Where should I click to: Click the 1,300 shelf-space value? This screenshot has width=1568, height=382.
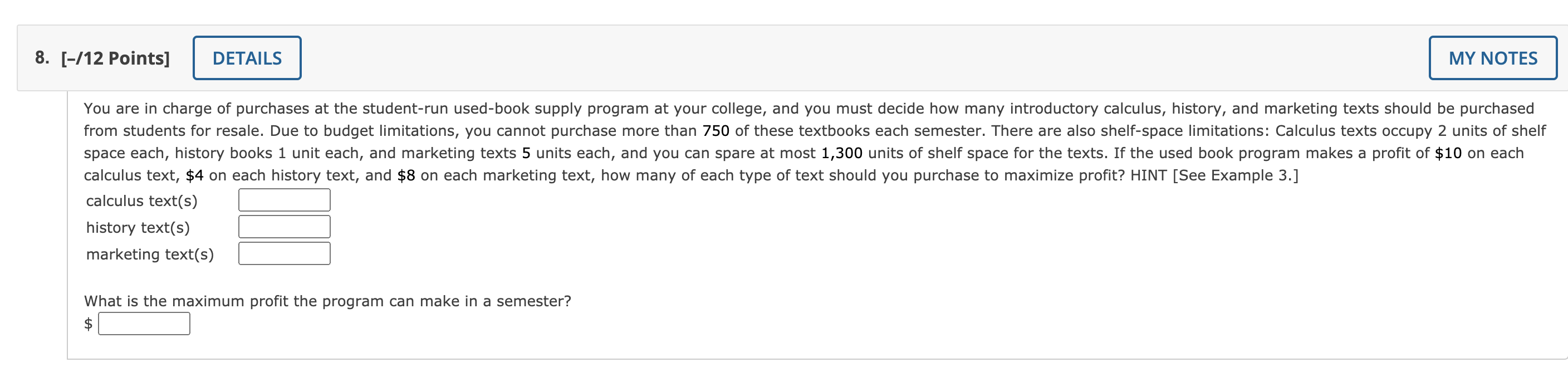841,153
